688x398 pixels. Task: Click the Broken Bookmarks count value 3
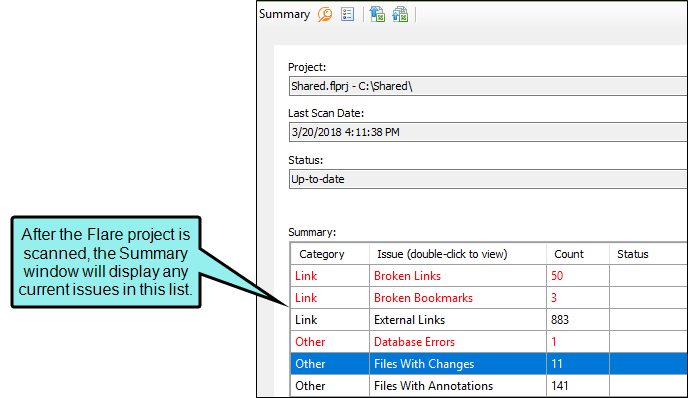(554, 298)
